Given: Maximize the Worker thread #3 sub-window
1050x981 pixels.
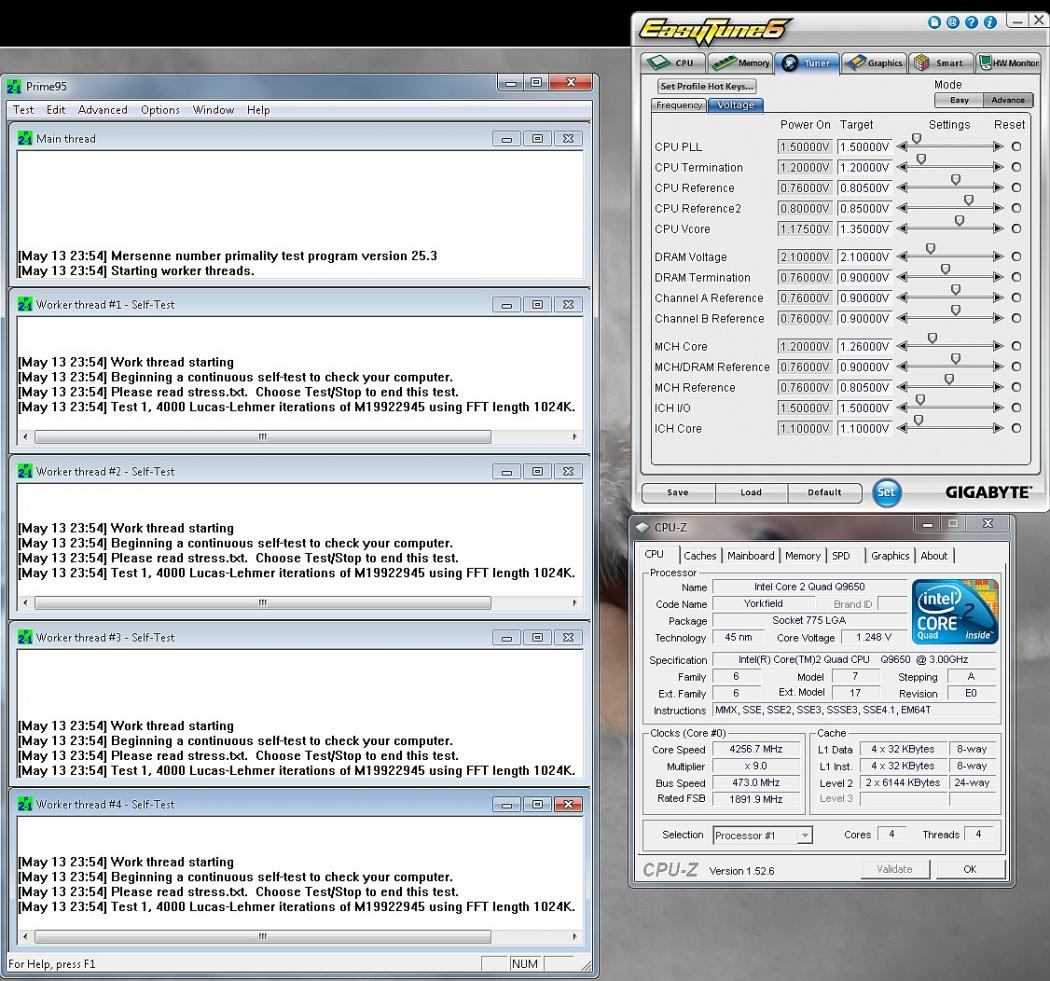Looking at the screenshot, I should (538, 637).
